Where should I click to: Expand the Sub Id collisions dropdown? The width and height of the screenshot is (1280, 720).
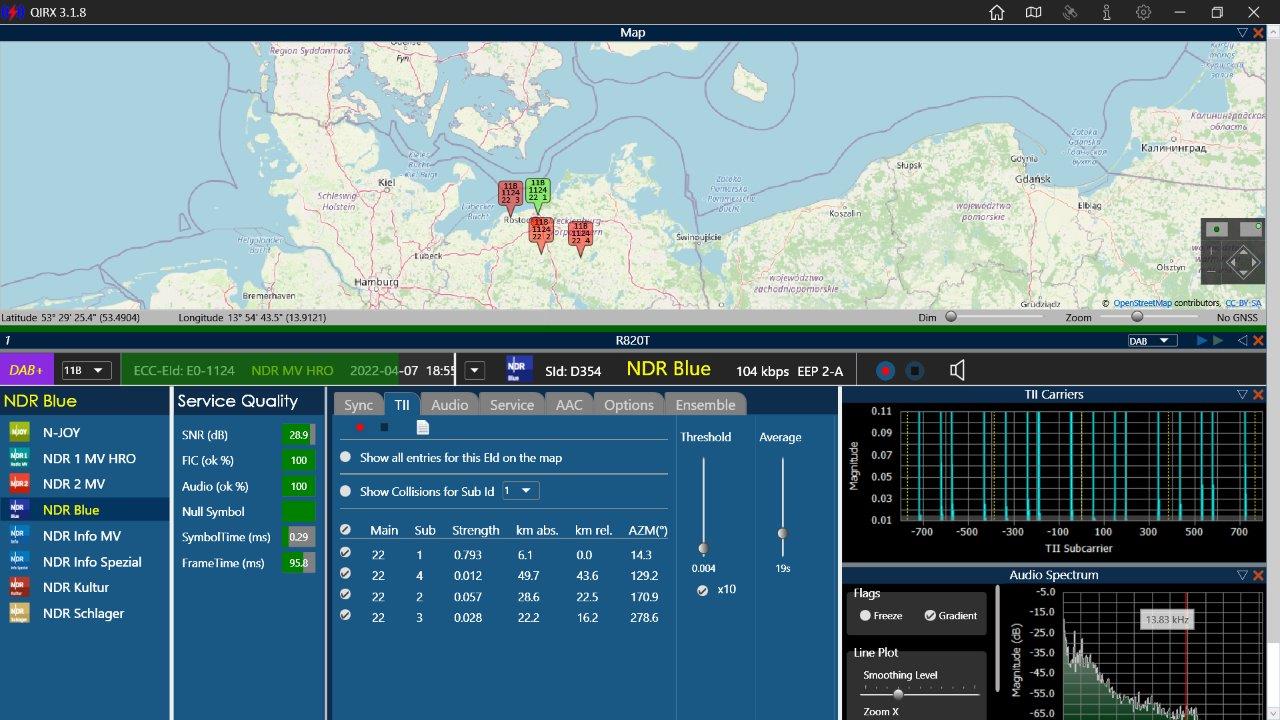(x=521, y=491)
